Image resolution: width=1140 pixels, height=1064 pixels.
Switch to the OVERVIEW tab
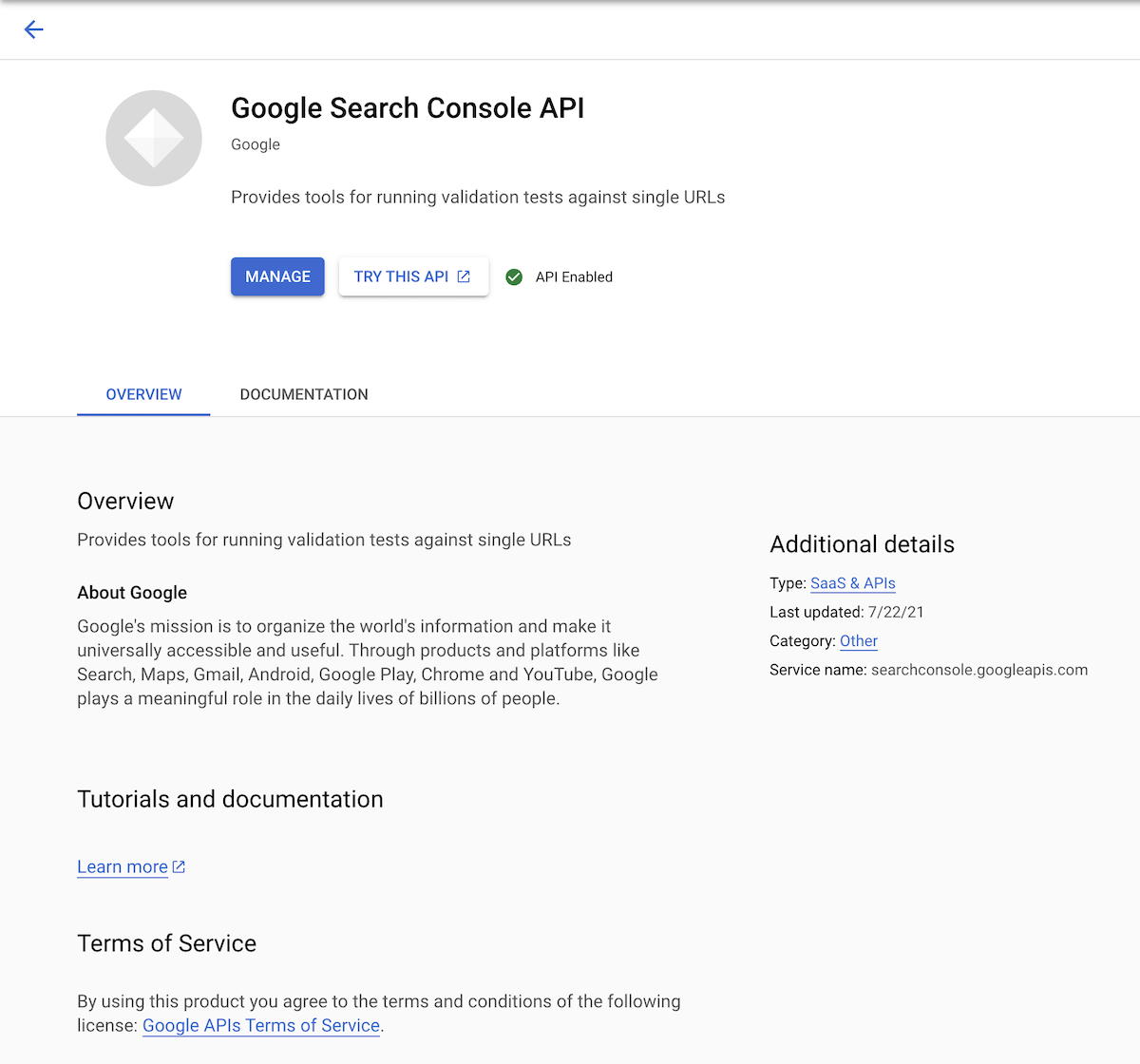[x=143, y=394]
